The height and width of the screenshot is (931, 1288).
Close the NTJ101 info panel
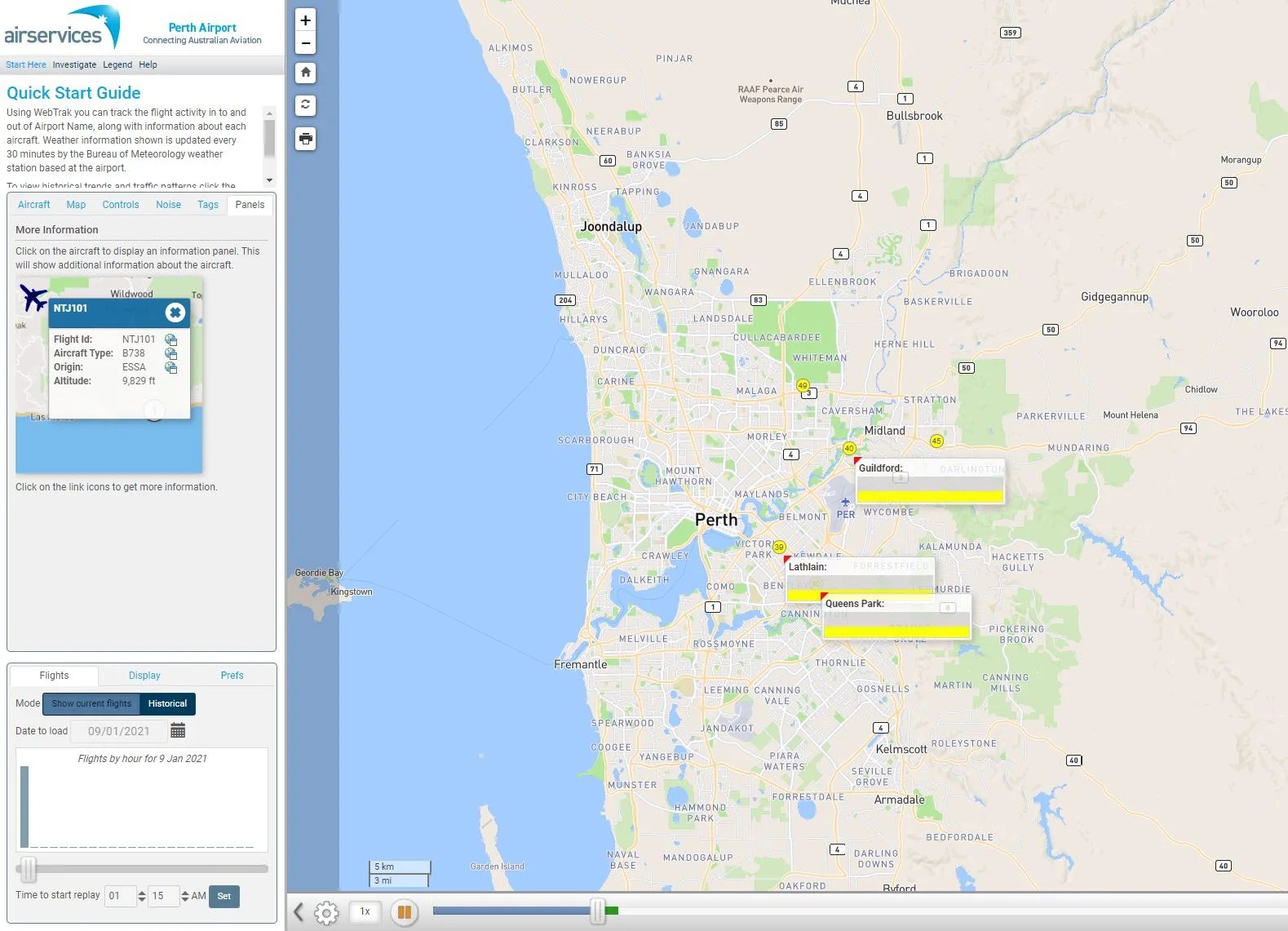[x=175, y=313]
